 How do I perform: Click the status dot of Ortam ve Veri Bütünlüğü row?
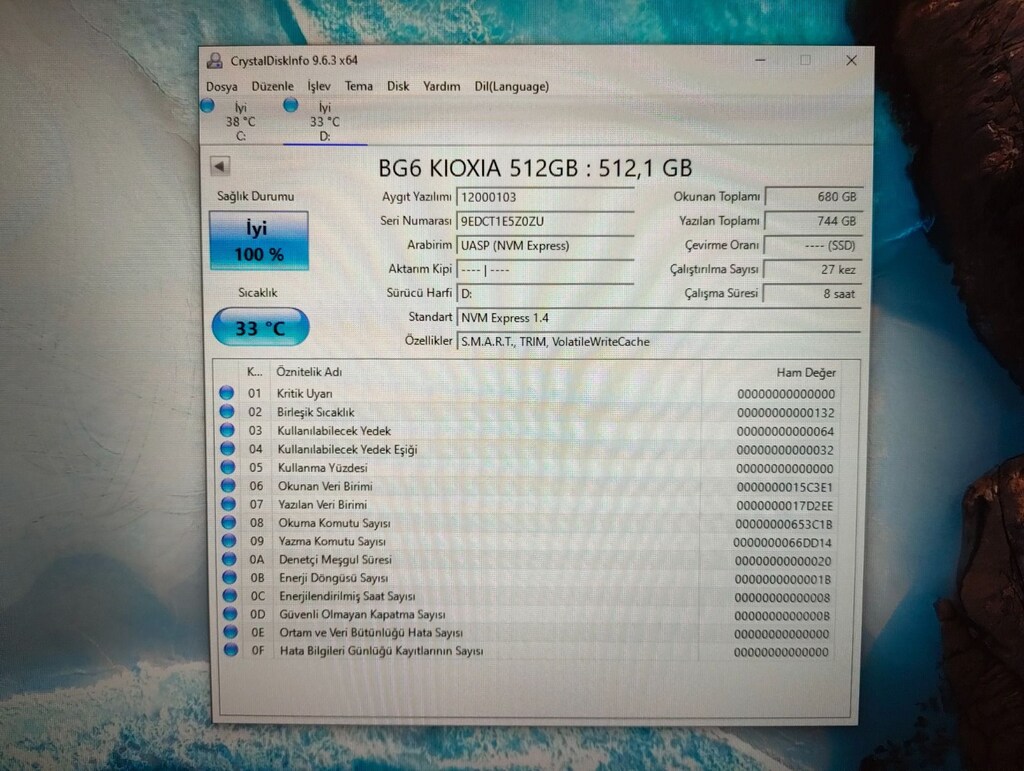231,632
